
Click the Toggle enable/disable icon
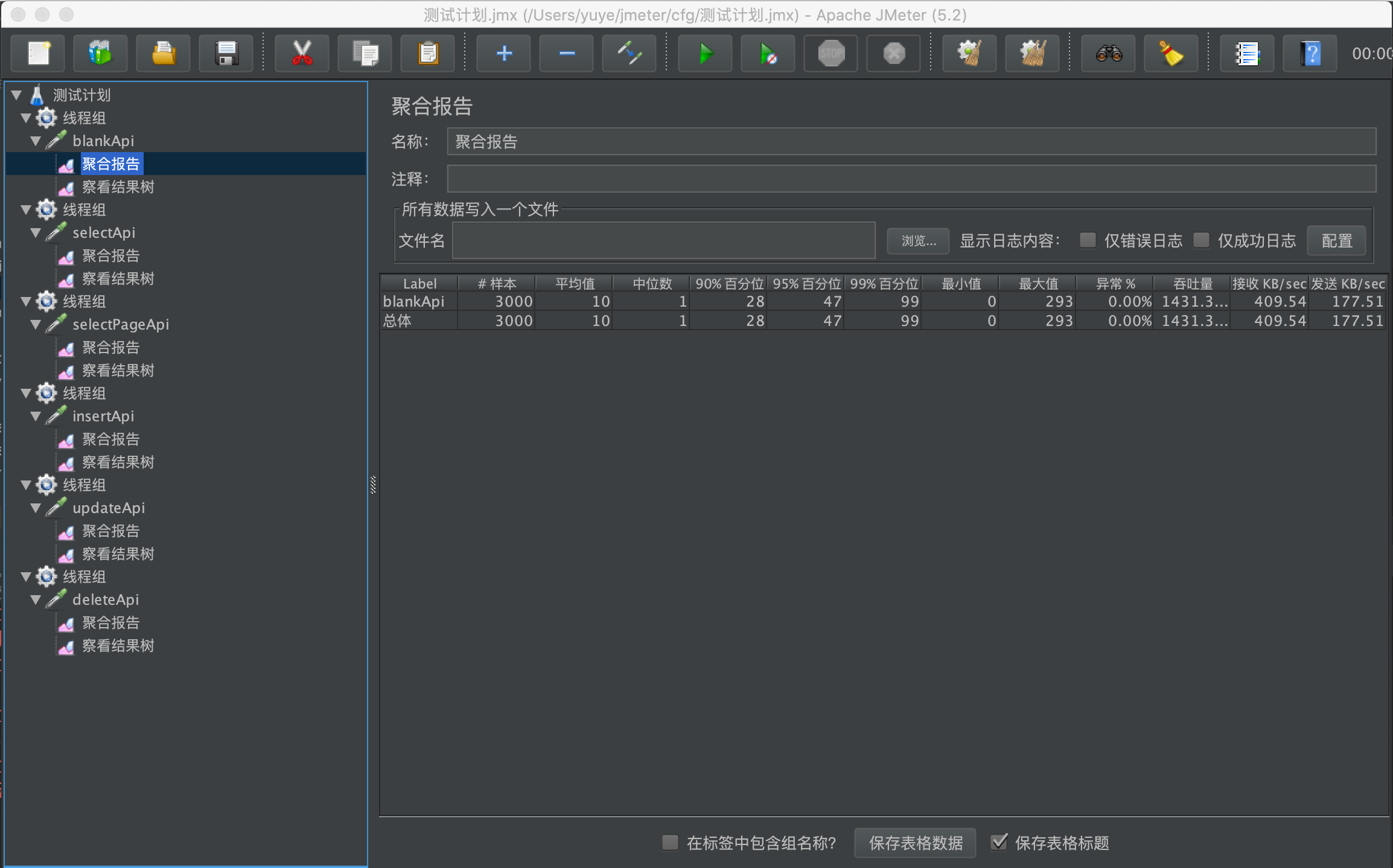[x=630, y=54]
